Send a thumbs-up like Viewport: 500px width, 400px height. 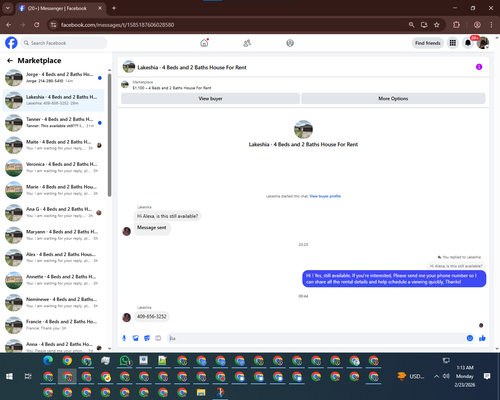[482, 338]
